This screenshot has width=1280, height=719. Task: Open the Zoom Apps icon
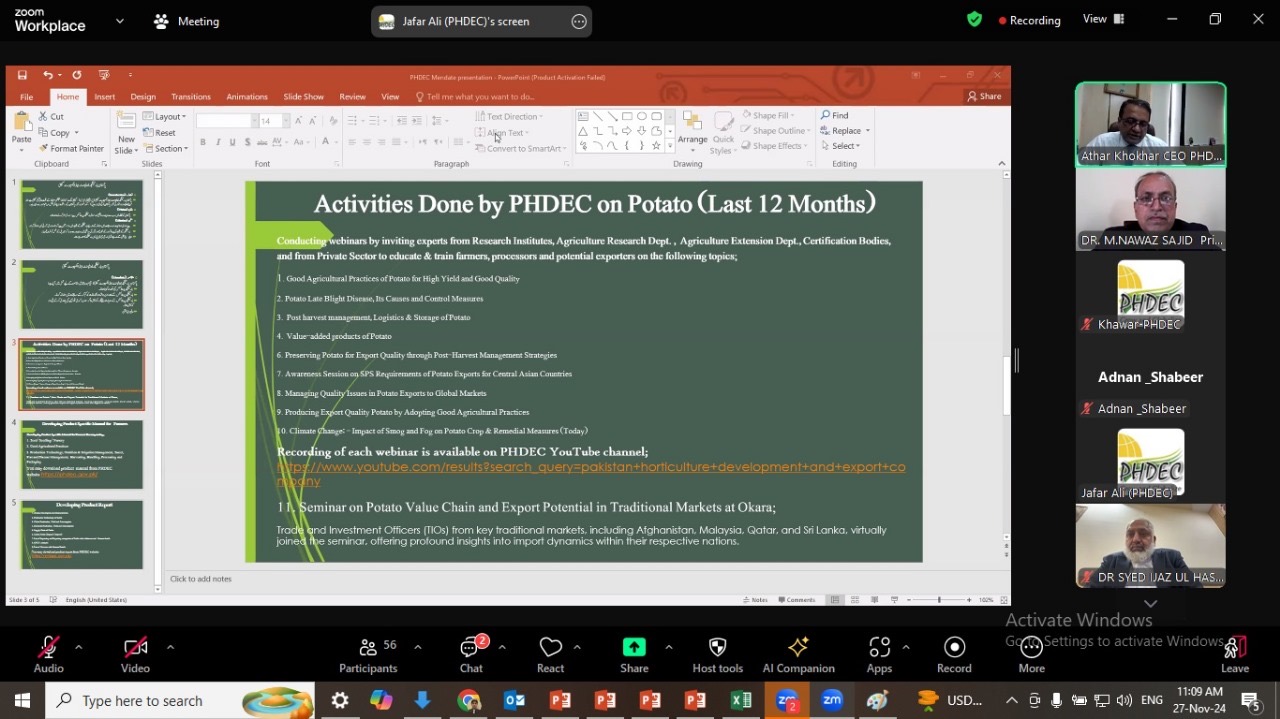click(879, 655)
